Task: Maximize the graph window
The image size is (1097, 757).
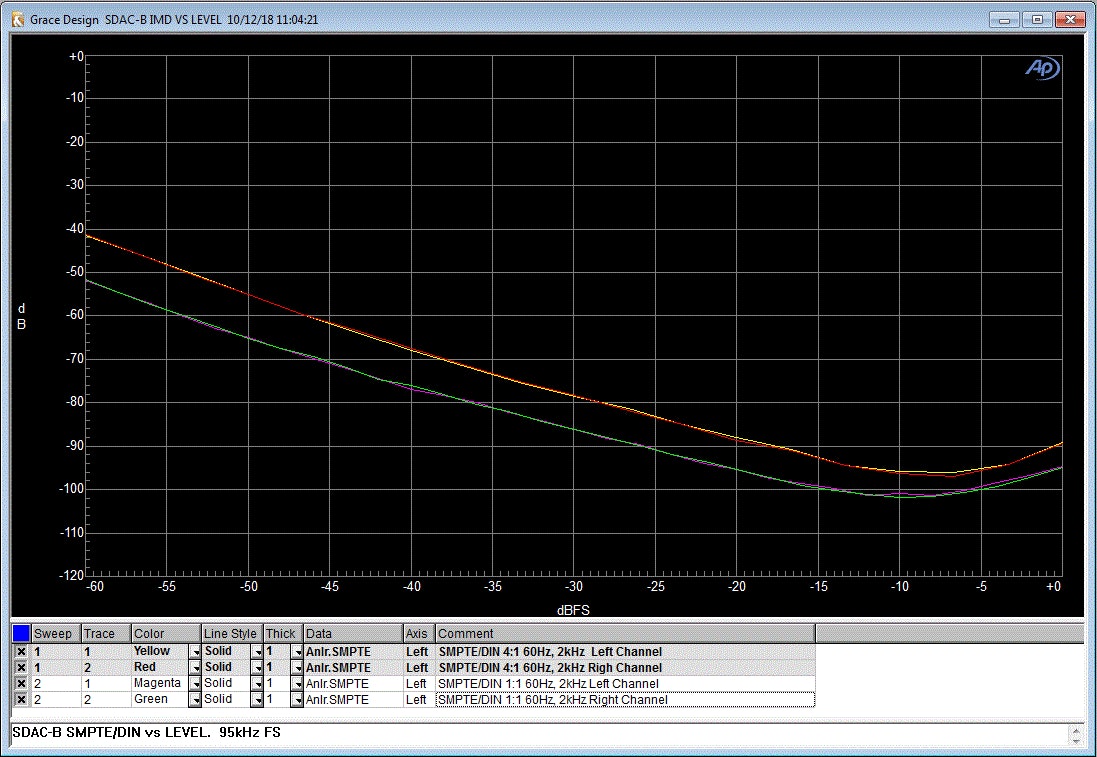Action: 1037,19
